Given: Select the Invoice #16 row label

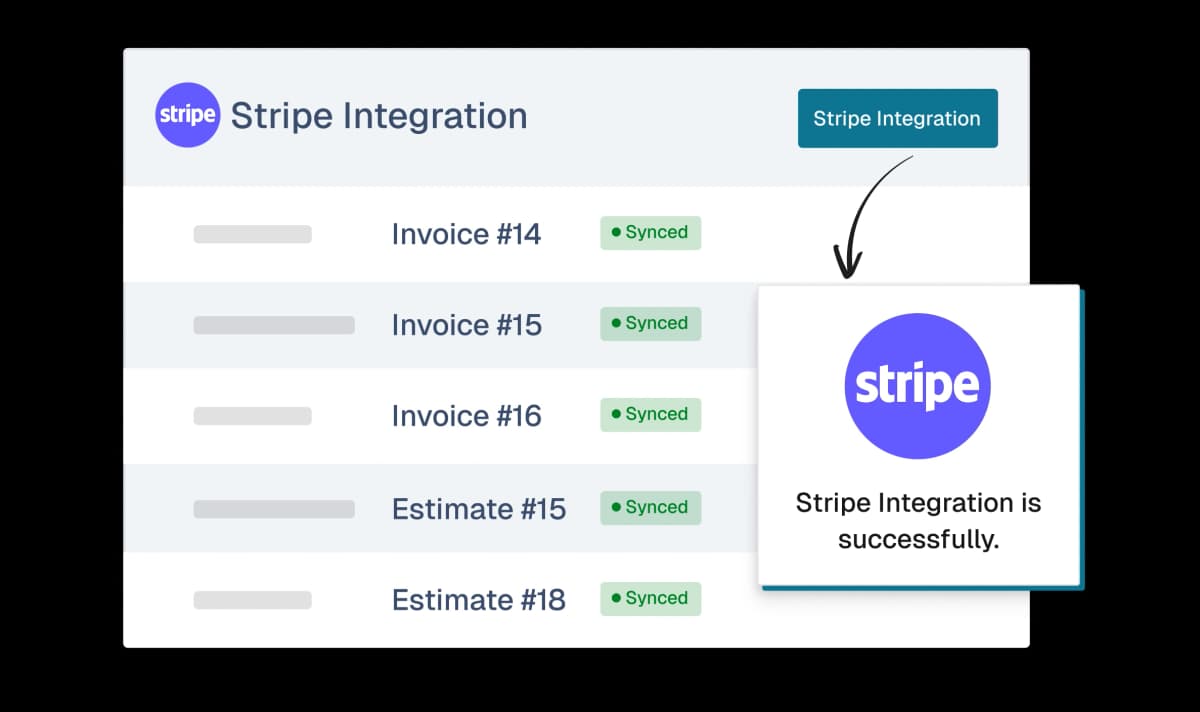Looking at the screenshot, I should click(x=466, y=416).
